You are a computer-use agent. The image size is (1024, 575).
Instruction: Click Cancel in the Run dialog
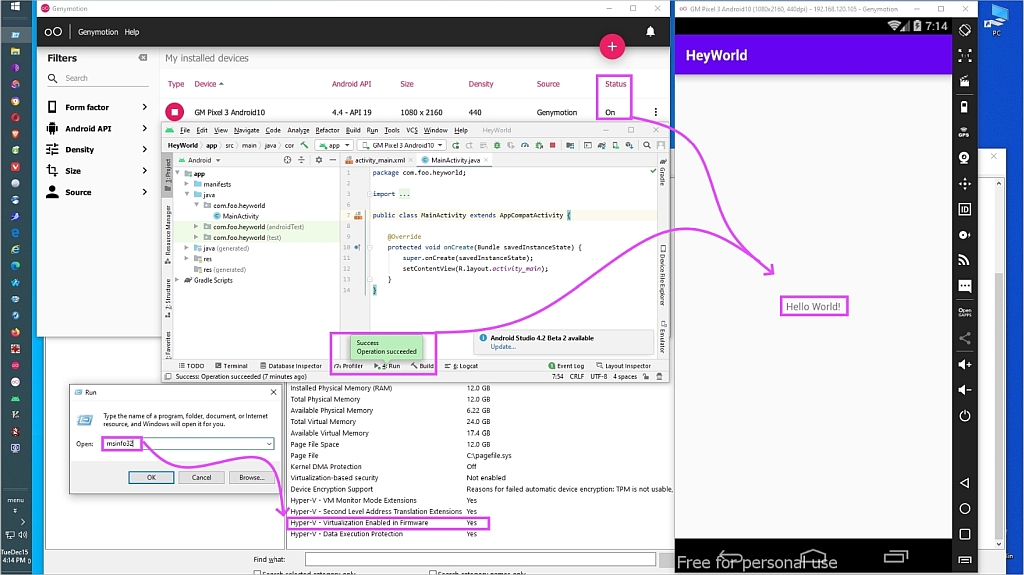click(x=201, y=478)
